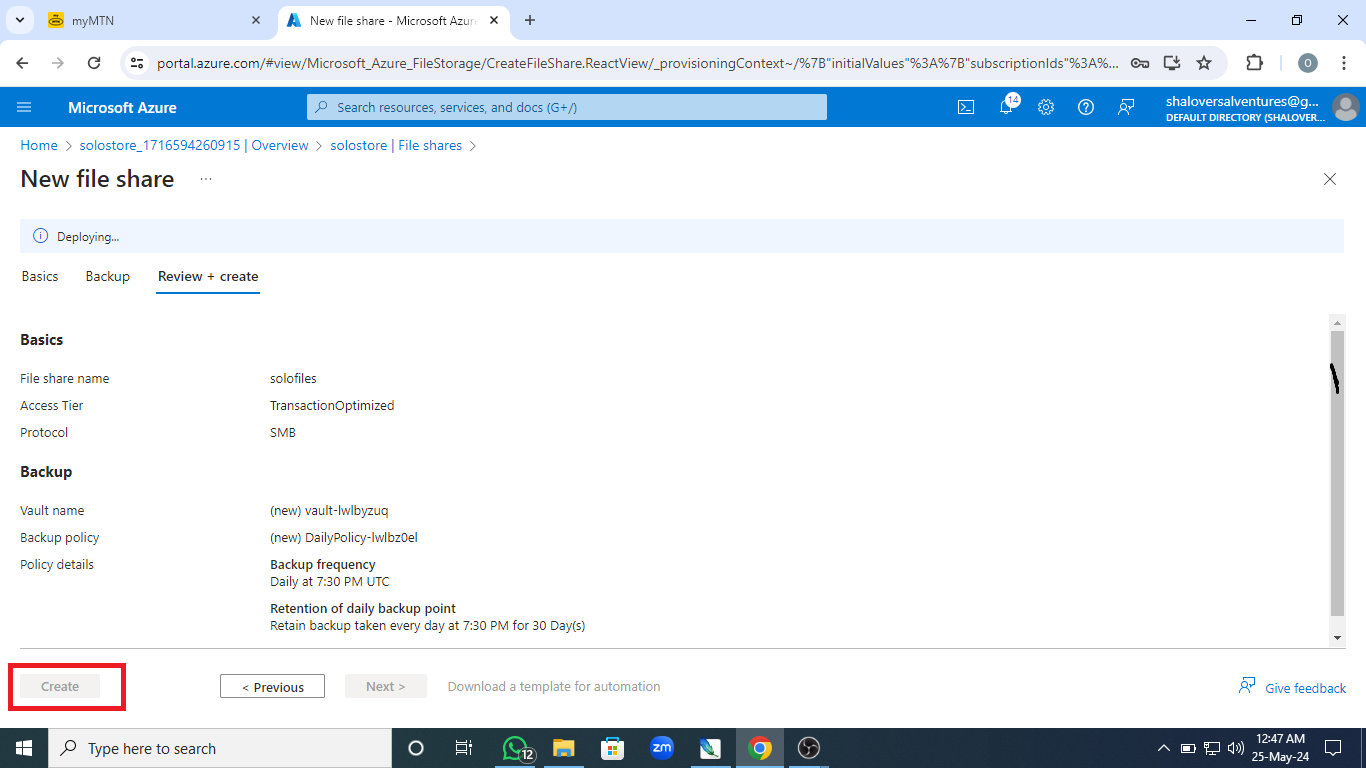Show hidden system tray icons
The width and height of the screenshot is (1366, 768).
pos(1163,748)
